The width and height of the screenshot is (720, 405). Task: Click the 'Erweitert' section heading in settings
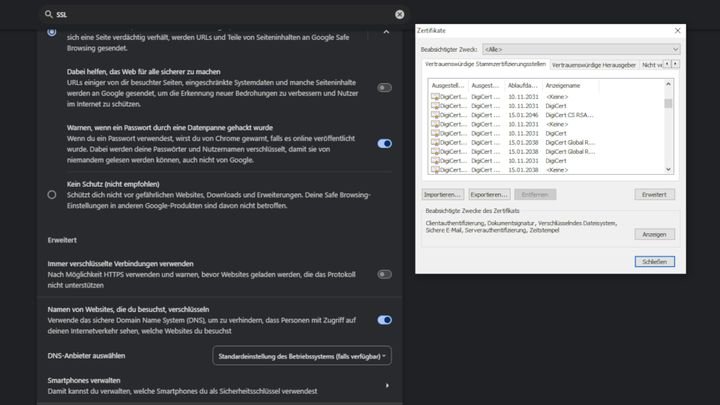62,240
